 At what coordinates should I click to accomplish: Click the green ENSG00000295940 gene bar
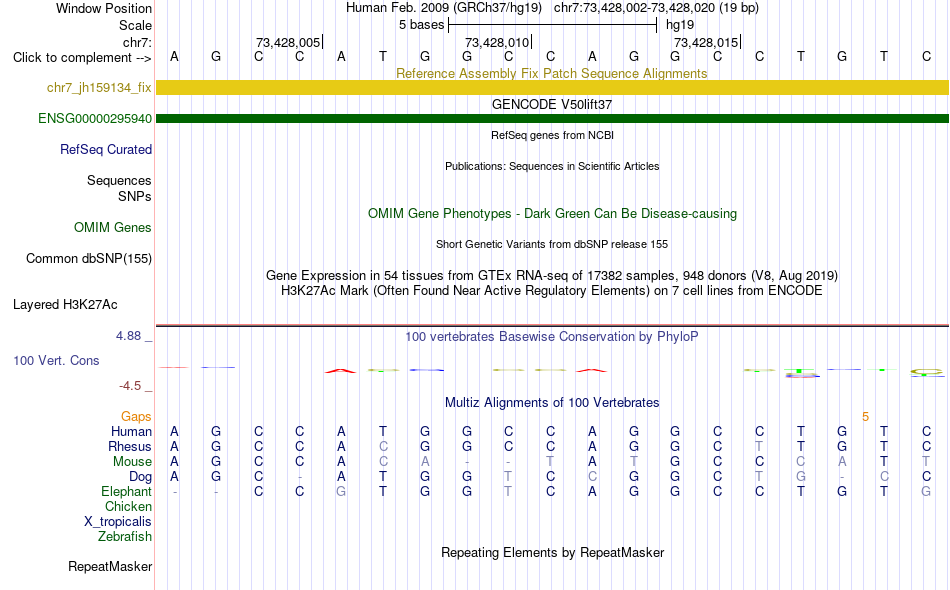(x=552, y=118)
